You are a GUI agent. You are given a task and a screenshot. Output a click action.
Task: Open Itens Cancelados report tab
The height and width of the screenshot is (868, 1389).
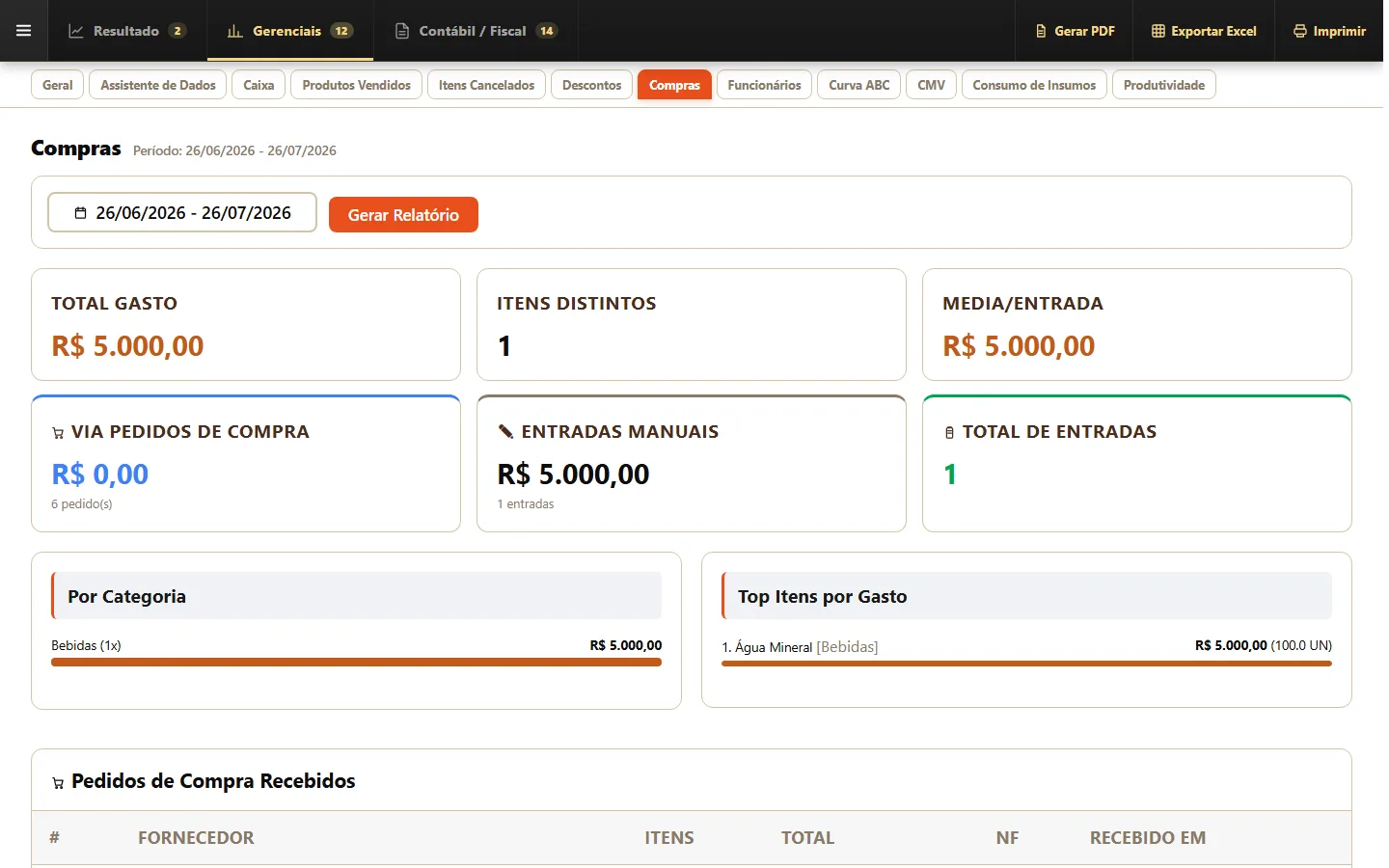pyautogui.click(x=486, y=85)
